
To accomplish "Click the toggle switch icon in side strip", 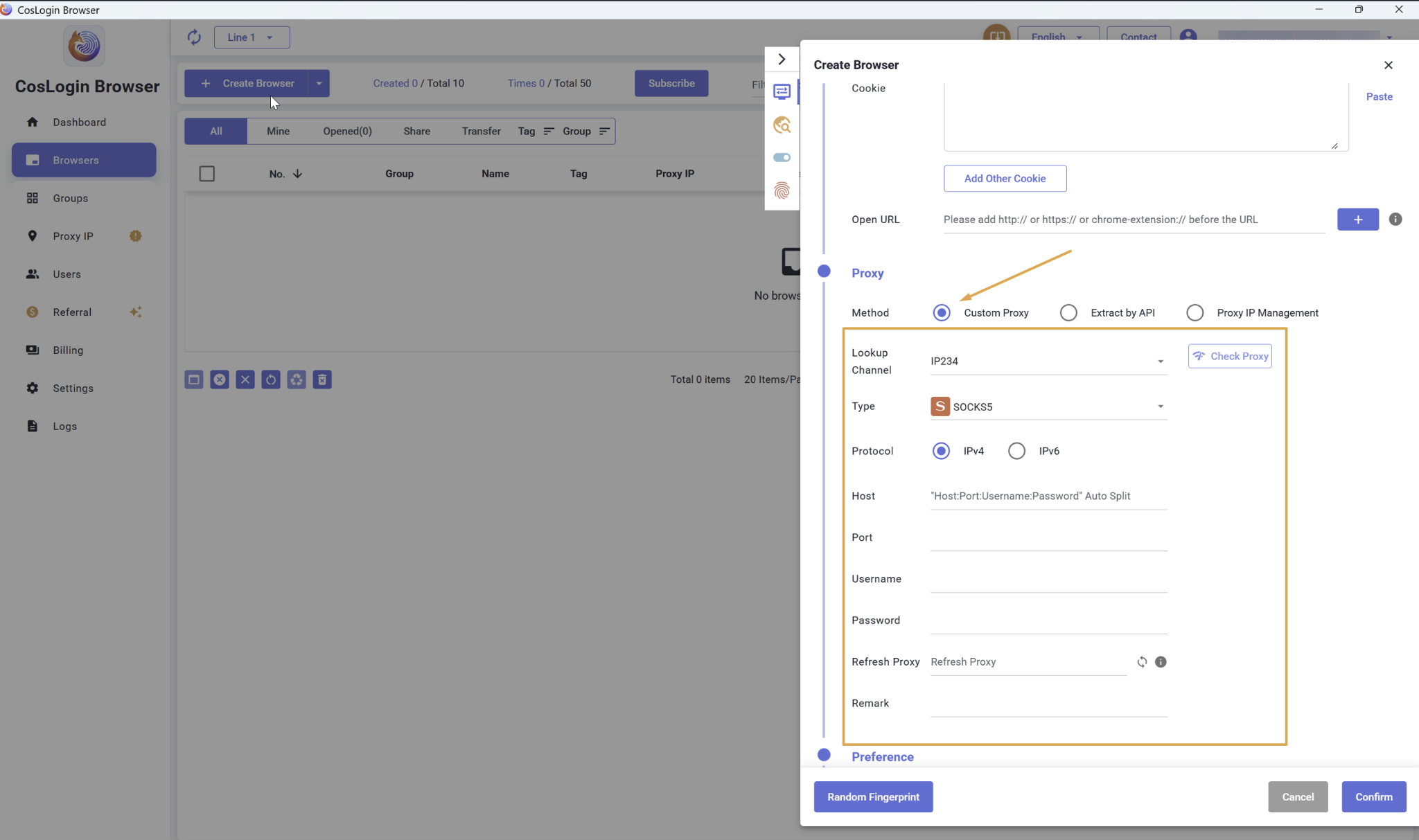I will pyautogui.click(x=782, y=158).
